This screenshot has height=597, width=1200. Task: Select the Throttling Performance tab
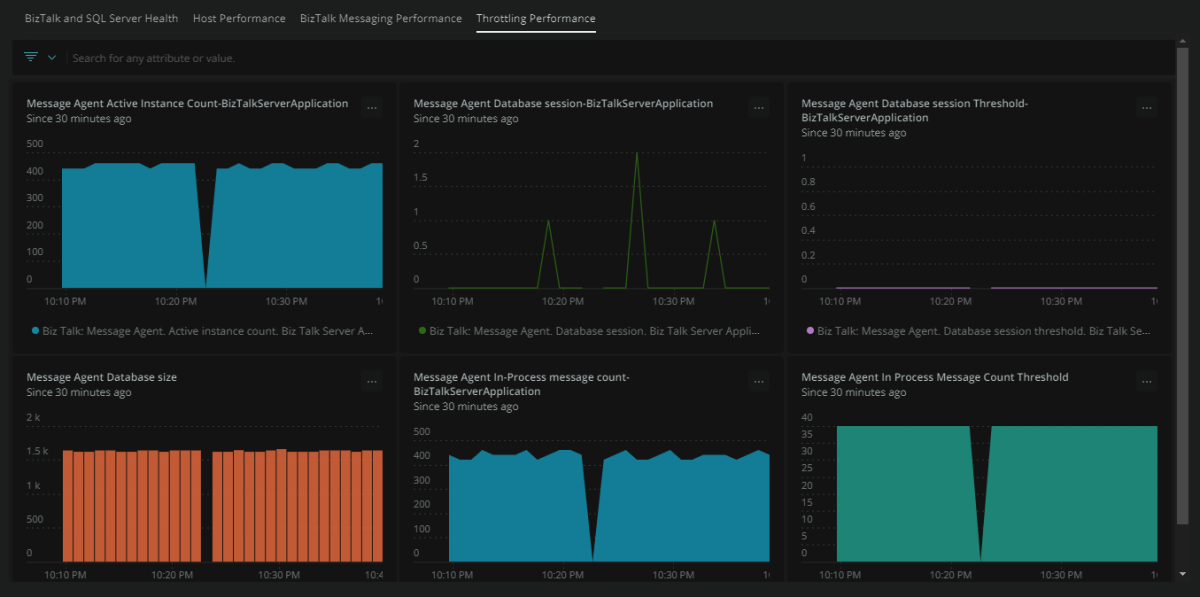pyautogui.click(x=536, y=18)
